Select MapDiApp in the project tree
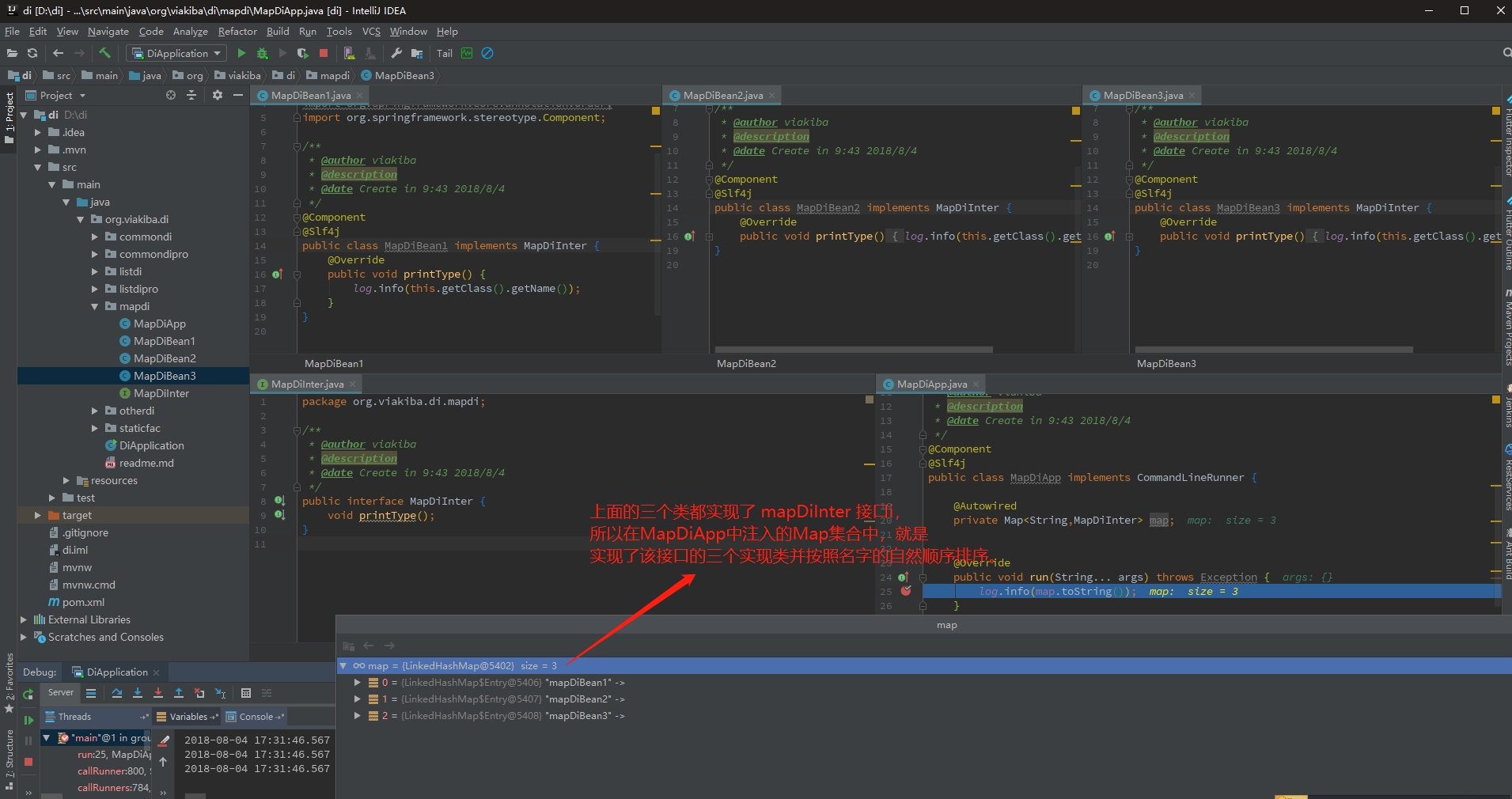The width and height of the screenshot is (1512, 799). click(160, 324)
